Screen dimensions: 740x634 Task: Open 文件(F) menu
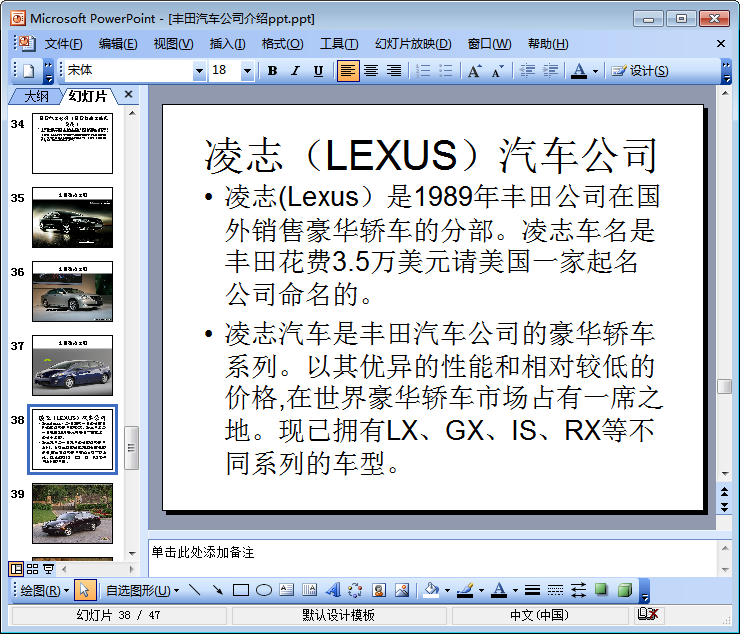[63, 44]
